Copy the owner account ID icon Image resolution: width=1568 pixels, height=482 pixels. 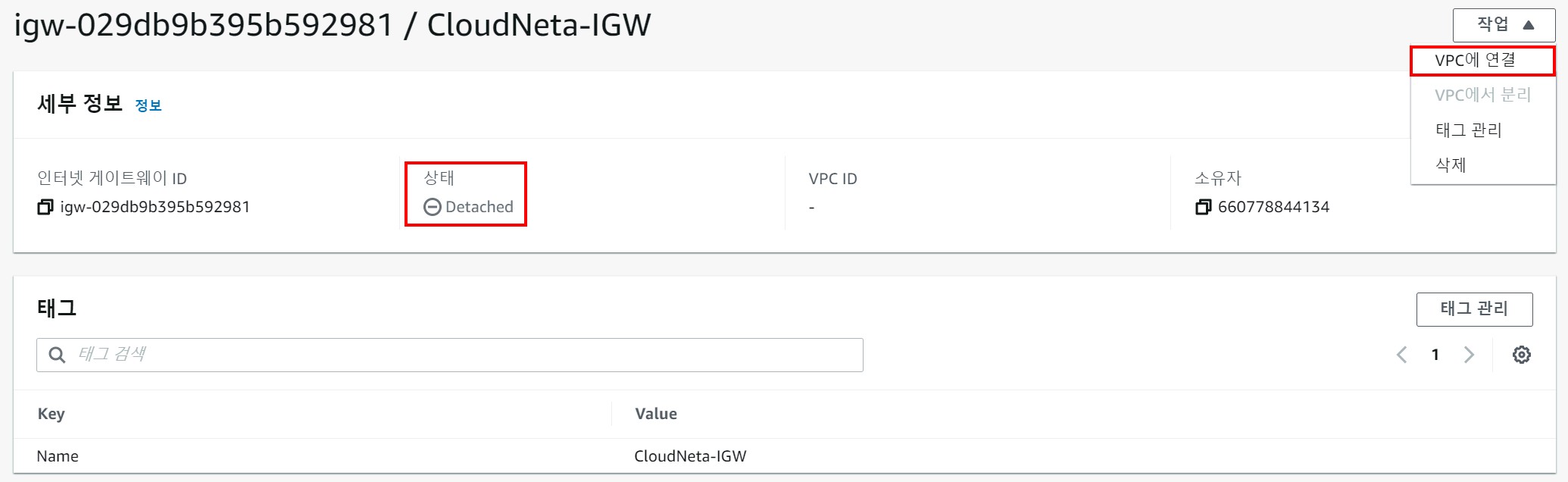pyautogui.click(x=1203, y=207)
